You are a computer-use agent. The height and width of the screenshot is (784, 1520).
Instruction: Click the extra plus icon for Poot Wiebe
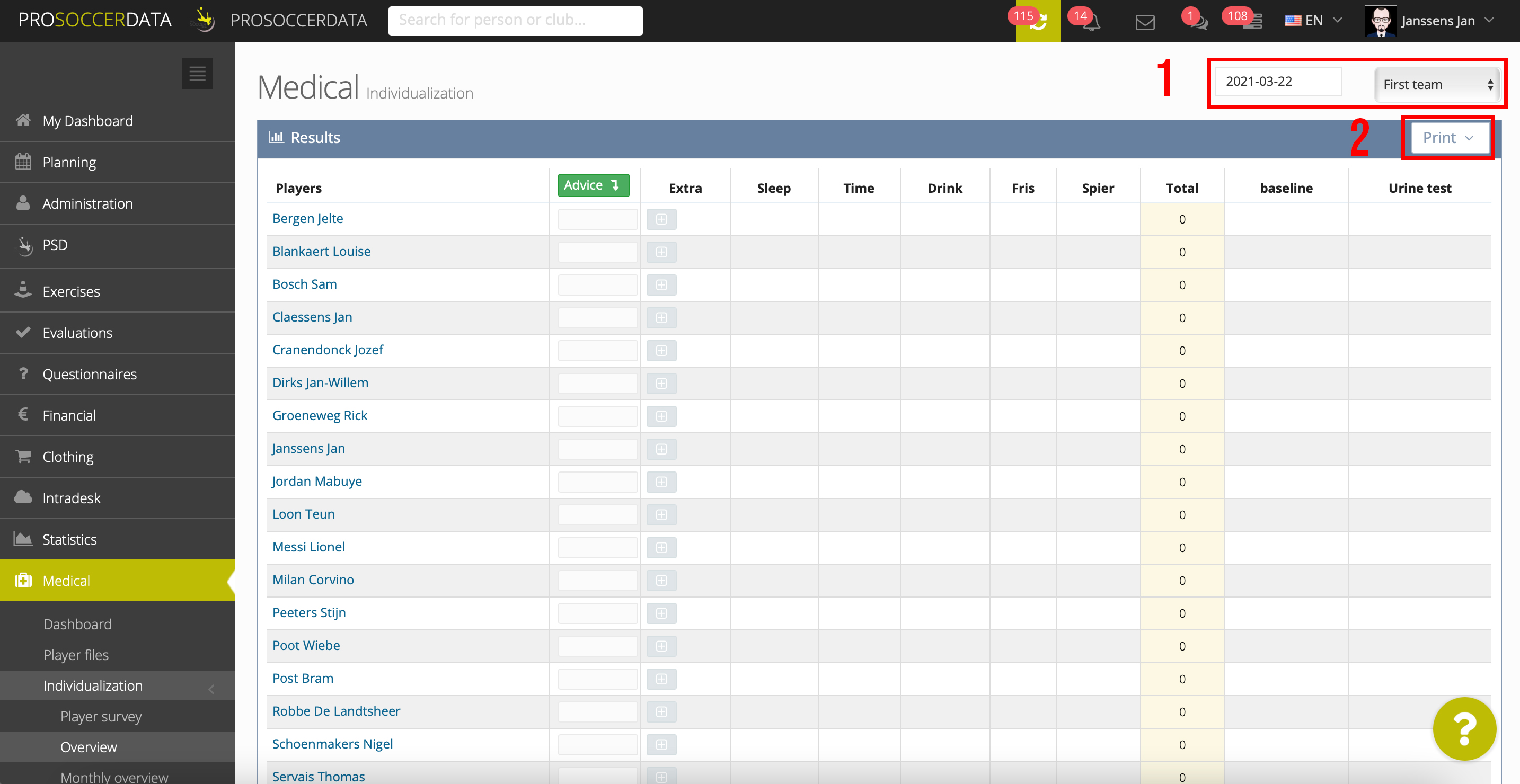click(x=661, y=647)
